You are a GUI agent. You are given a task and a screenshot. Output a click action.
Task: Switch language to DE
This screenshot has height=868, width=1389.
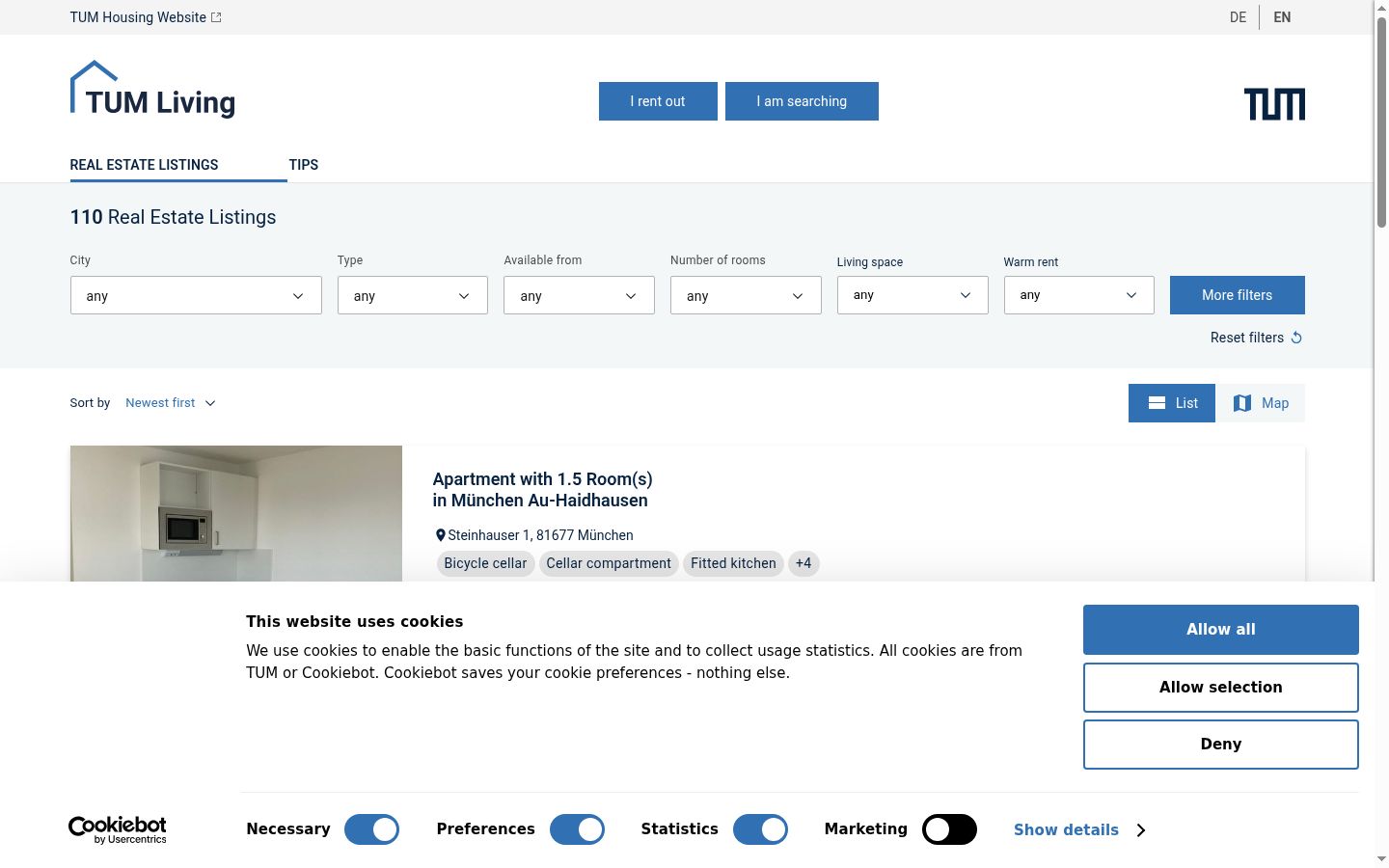click(1239, 17)
